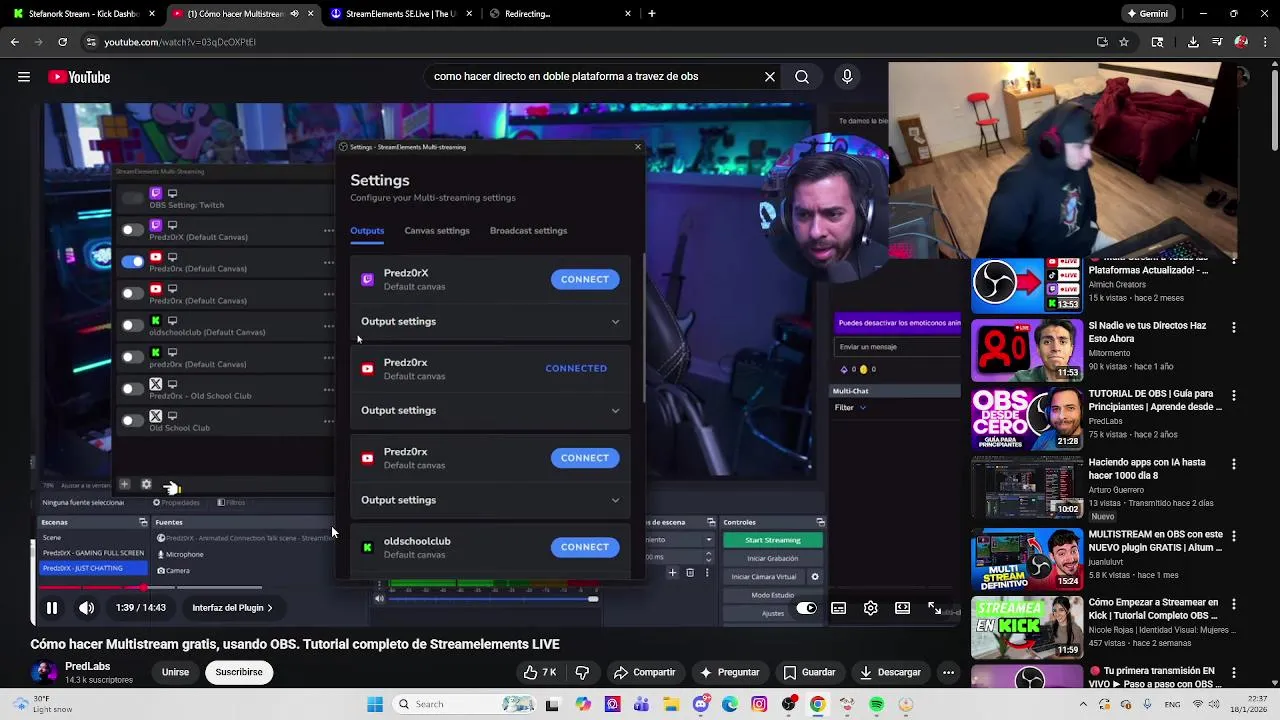Switch to the 'Redirecting...' browser tab
Image resolution: width=1280 pixels, height=720 pixels.
pos(560,14)
